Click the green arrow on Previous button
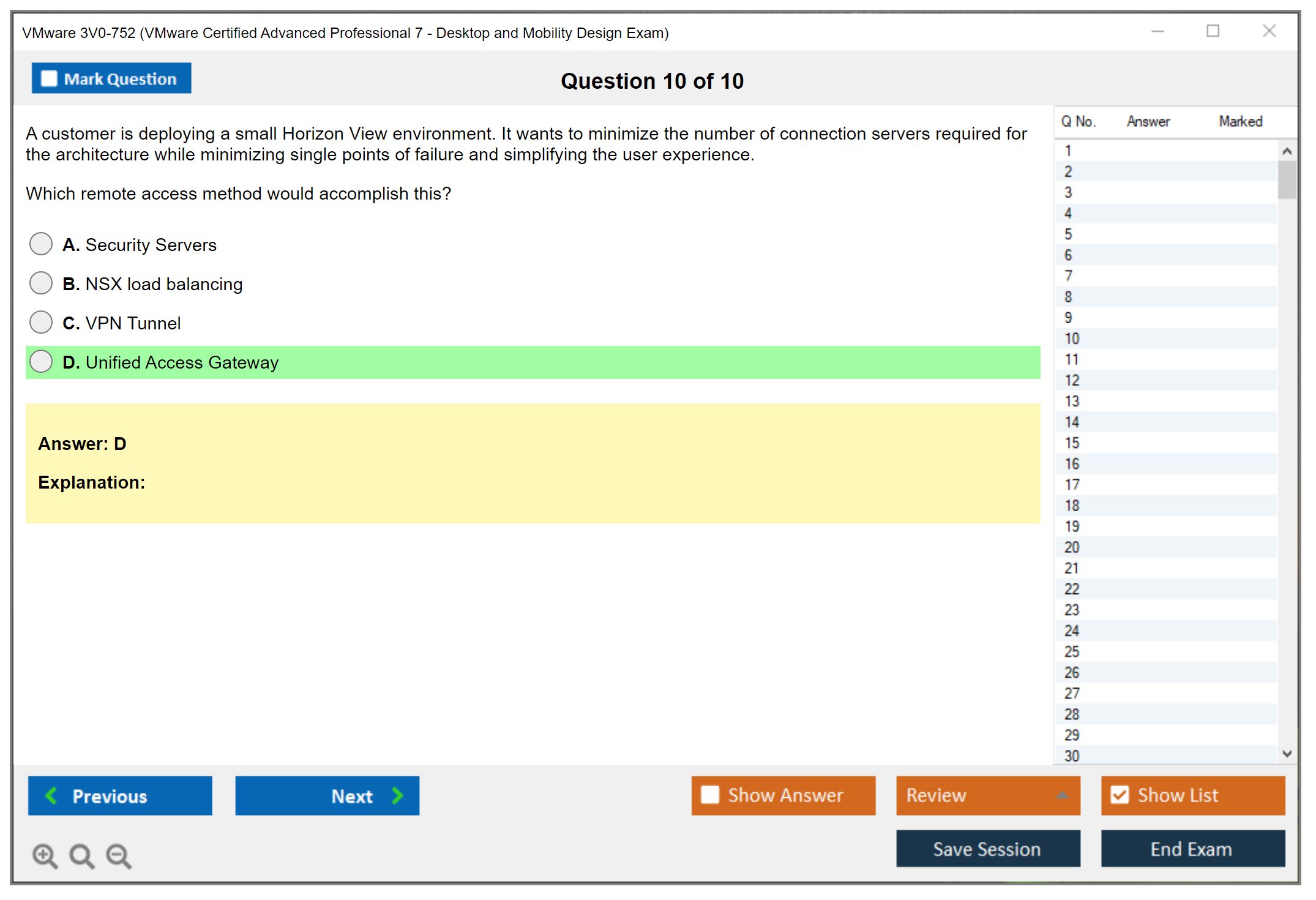The width and height of the screenshot is (1316, 900). click(x=51, y=795)
